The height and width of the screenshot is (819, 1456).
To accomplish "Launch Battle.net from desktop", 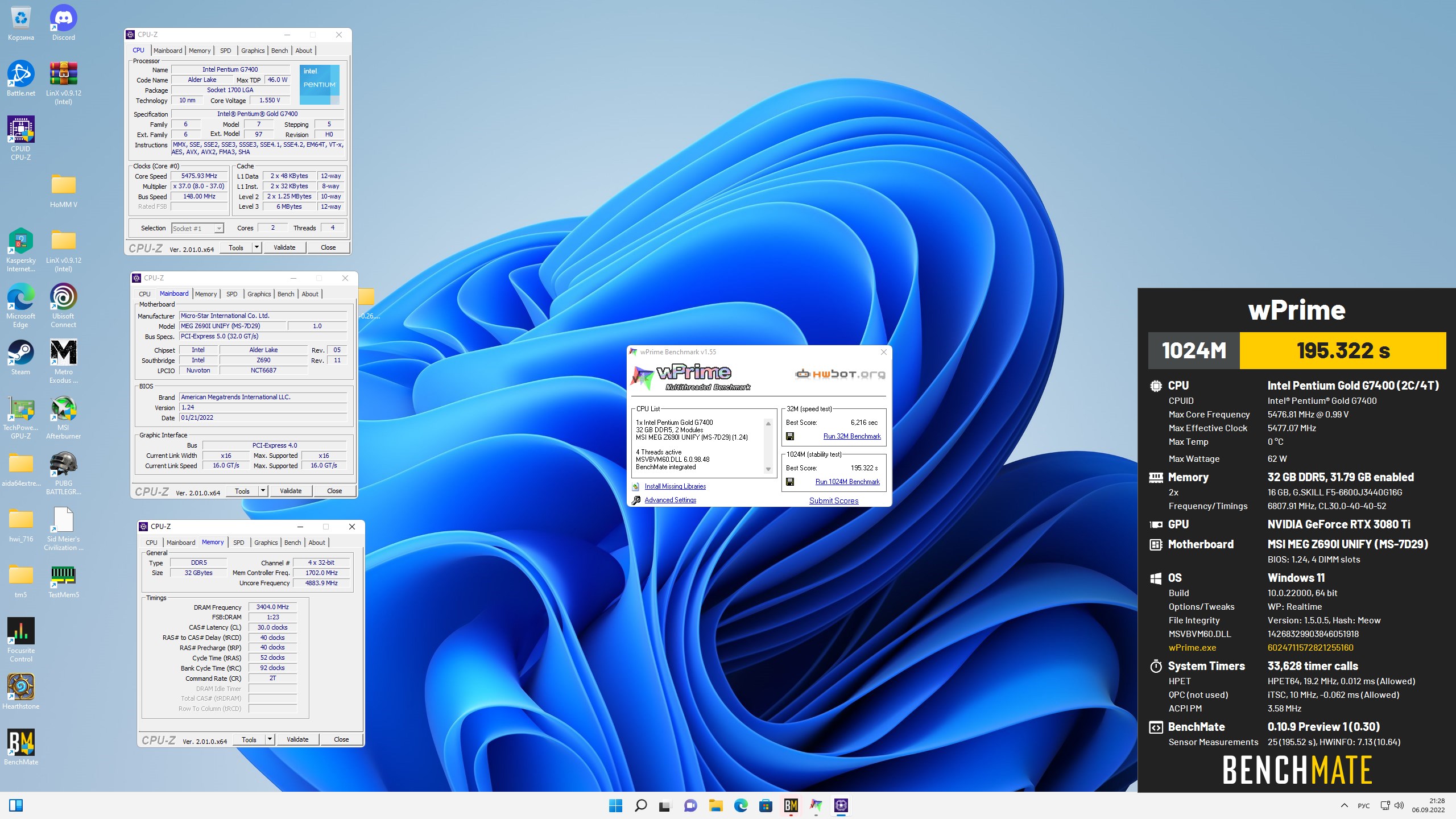I will tap(21, 78).
